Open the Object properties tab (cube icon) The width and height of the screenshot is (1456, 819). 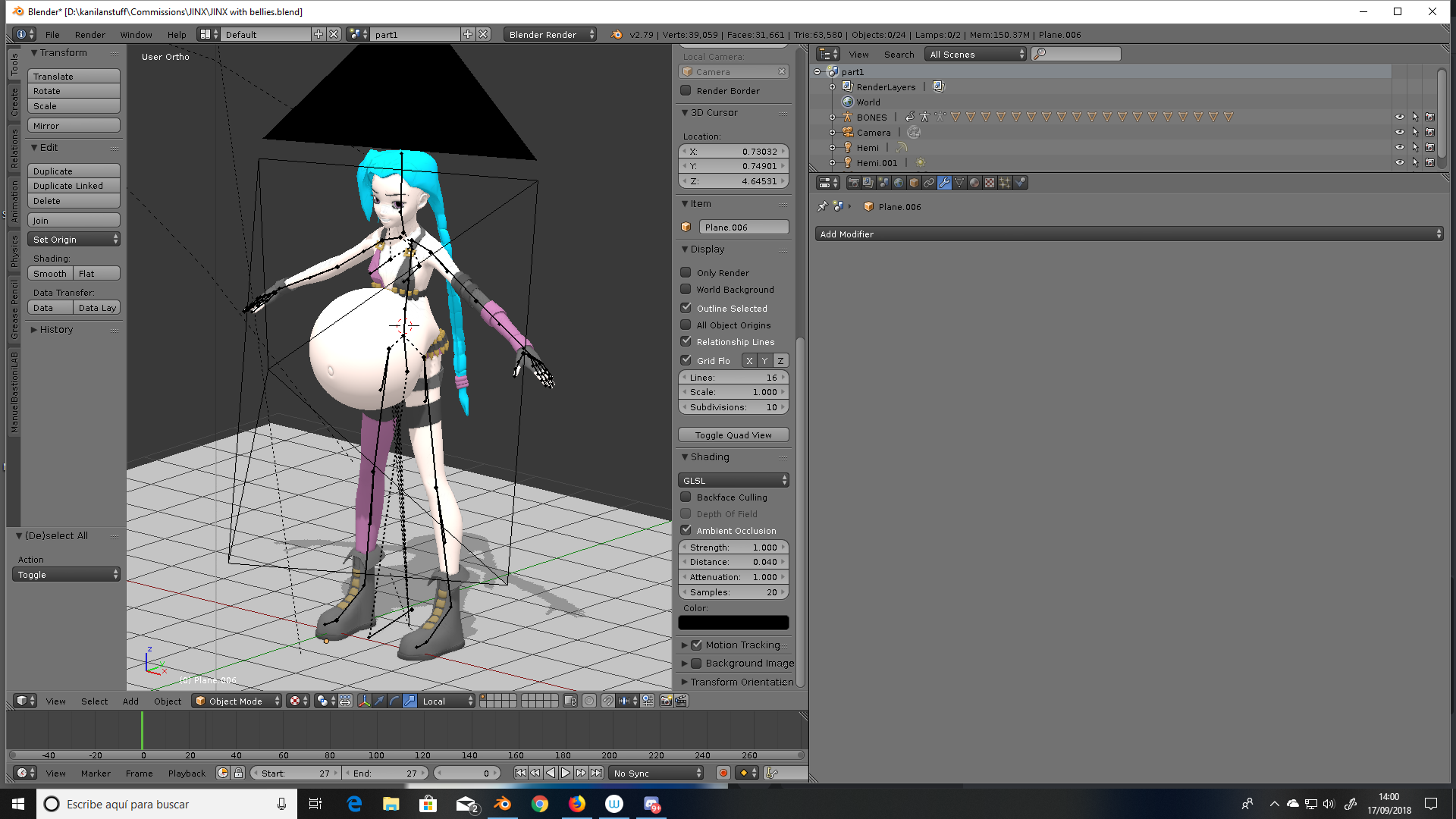click(914, 183)
